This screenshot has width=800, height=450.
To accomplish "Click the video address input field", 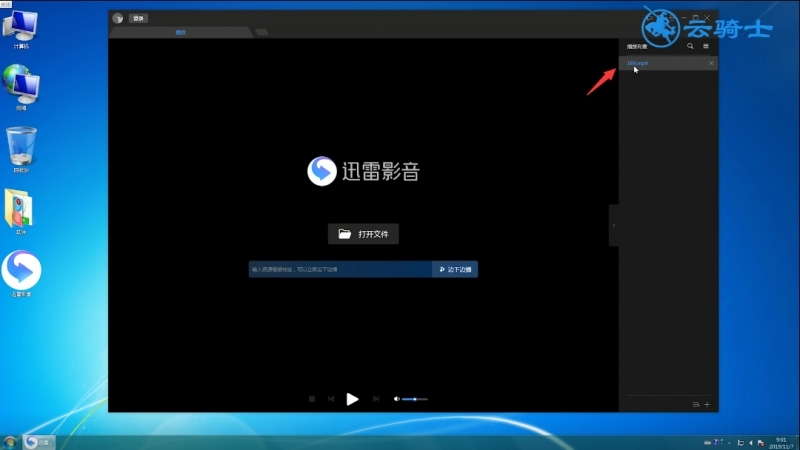I will click(x=340, y=269).
